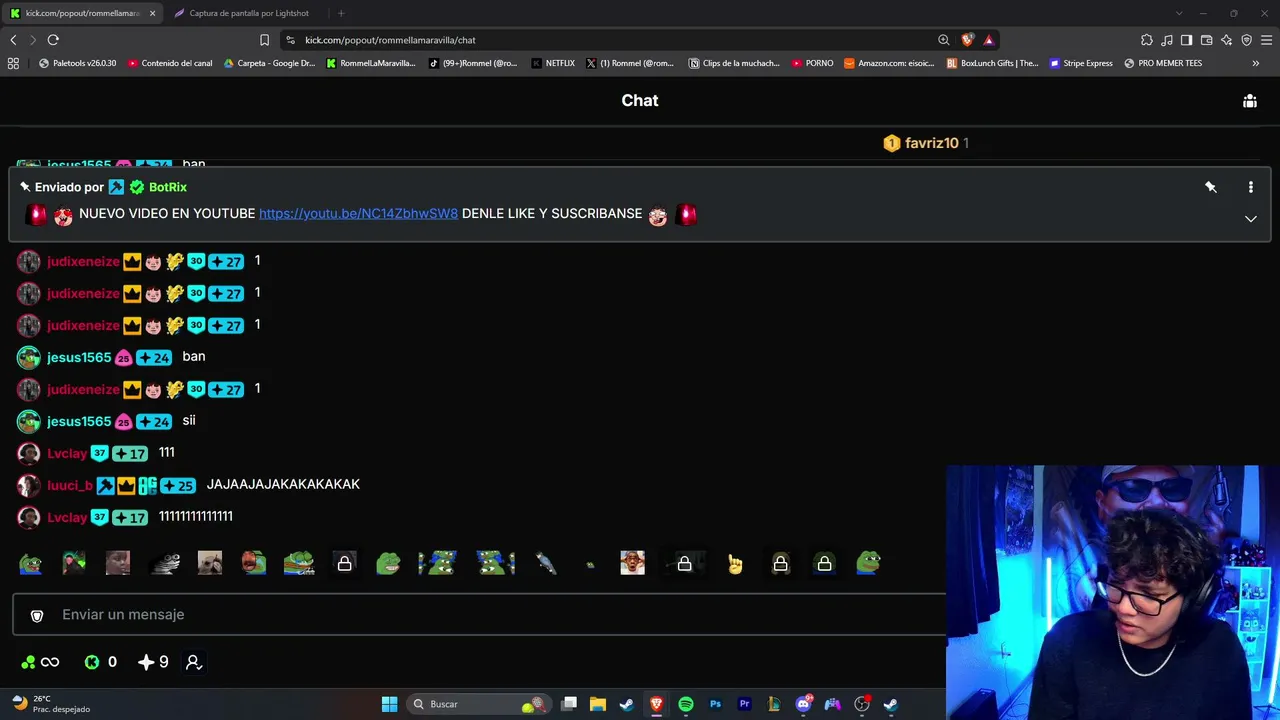Switch to the Lightshot capture tab
The height and width of the screenshot is (720, 1280).
pos(249,13)
